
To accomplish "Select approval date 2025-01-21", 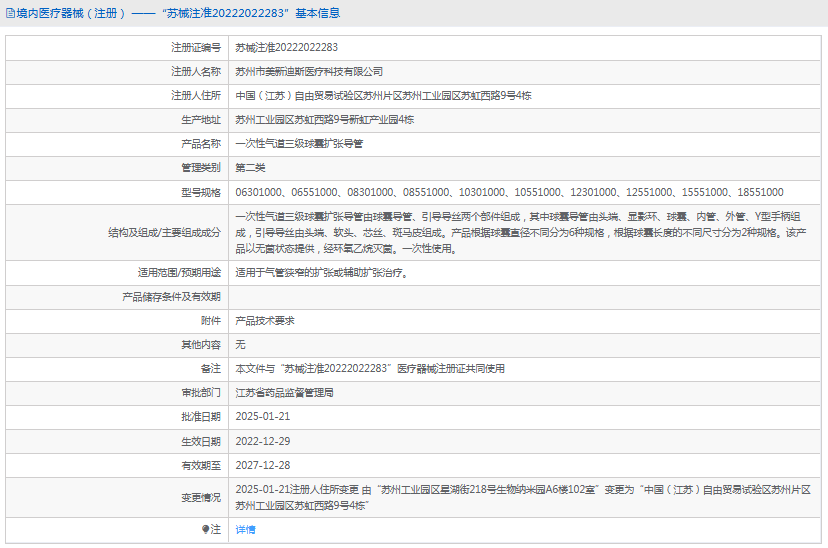I will (262, 417).
